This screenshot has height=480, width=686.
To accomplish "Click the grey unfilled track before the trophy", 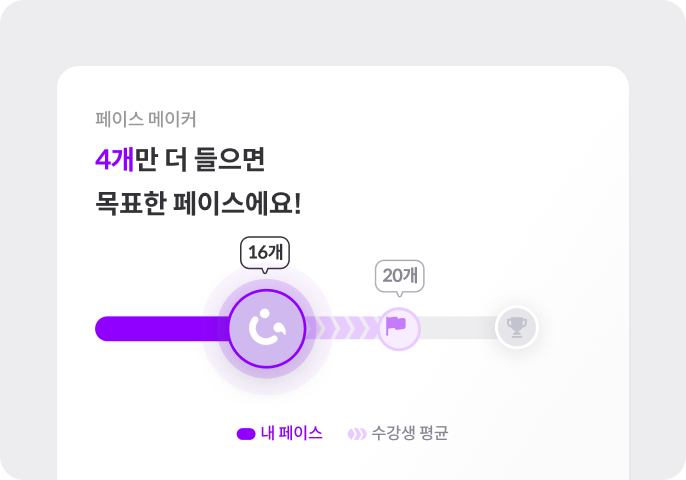I will (458, 328).
